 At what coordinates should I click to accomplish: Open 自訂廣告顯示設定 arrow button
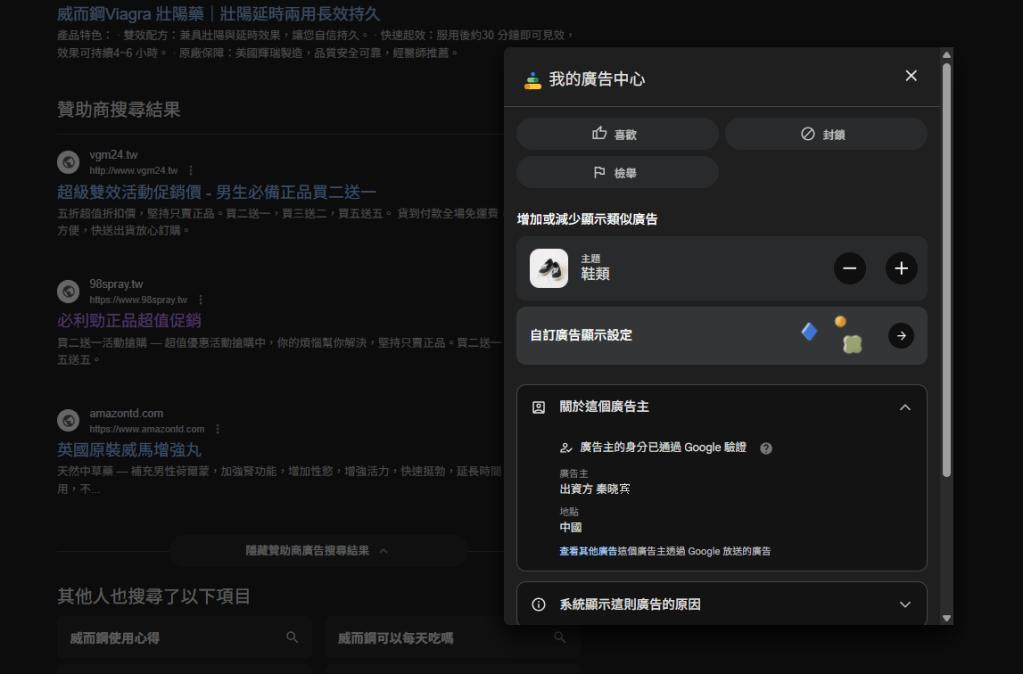[901, 336]
